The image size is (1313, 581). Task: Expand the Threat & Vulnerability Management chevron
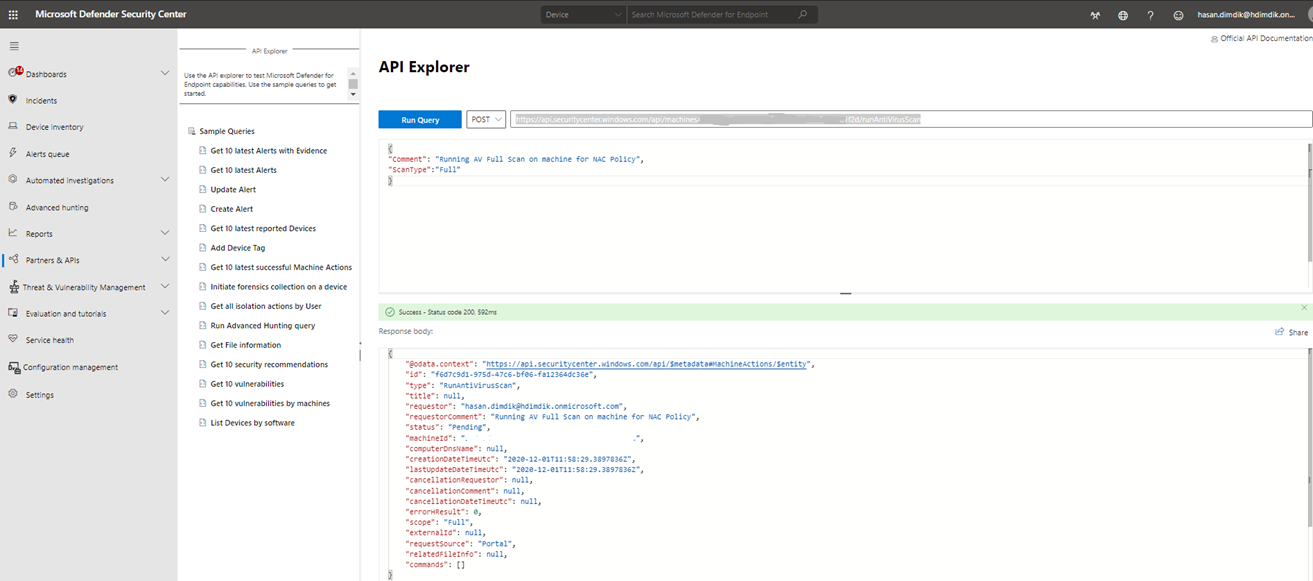click(165, 287)
